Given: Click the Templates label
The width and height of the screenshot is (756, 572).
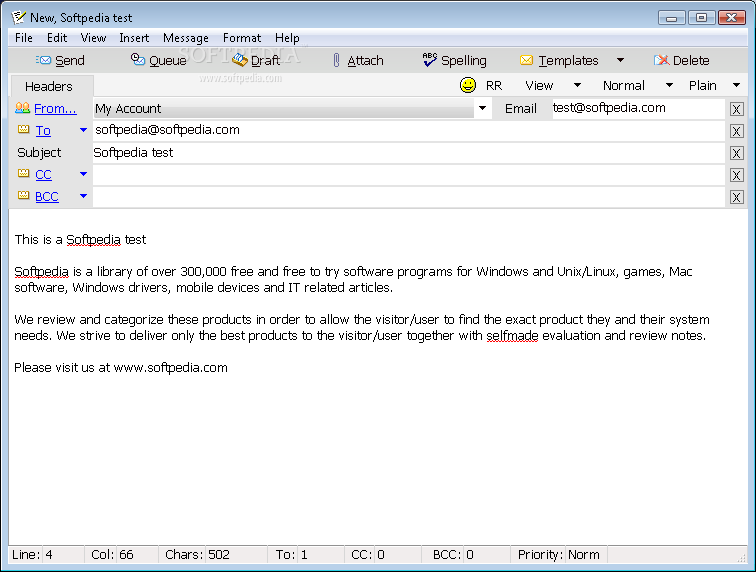Looking at the screenshot, I should pyautogui.click(x=568, y=60).
